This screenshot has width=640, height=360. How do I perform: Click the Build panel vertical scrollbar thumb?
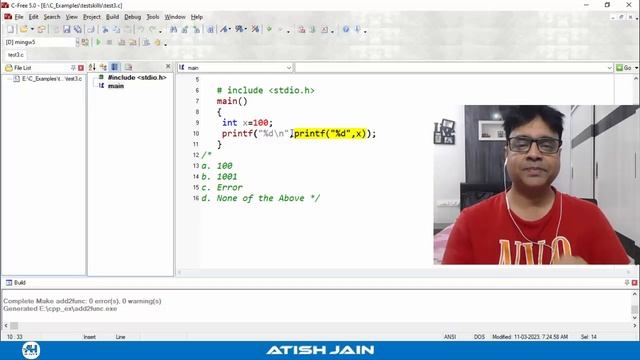pos(634,309)
